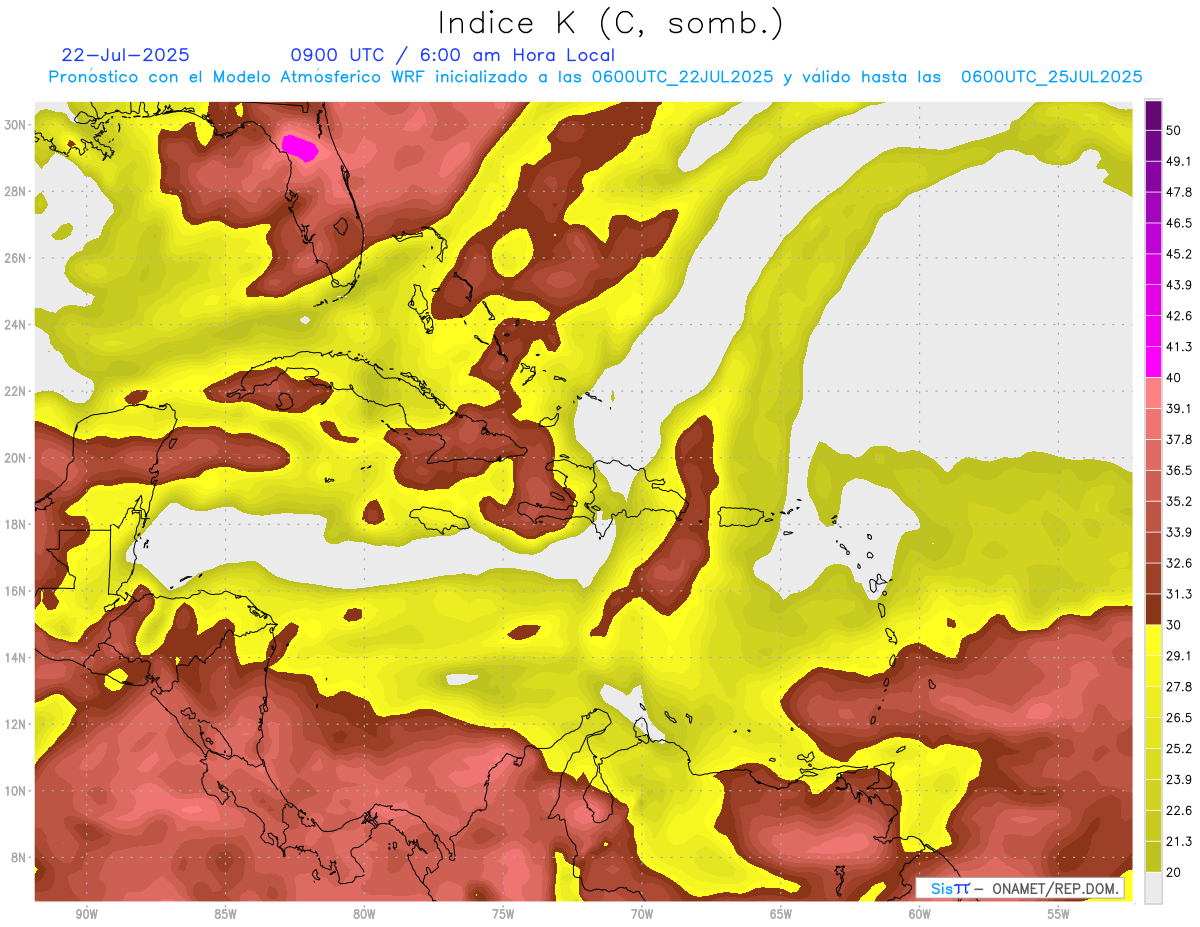Click the "26.5" colorbar value
Screen dimensions: 1200x927
click(x=1180, y=717)
